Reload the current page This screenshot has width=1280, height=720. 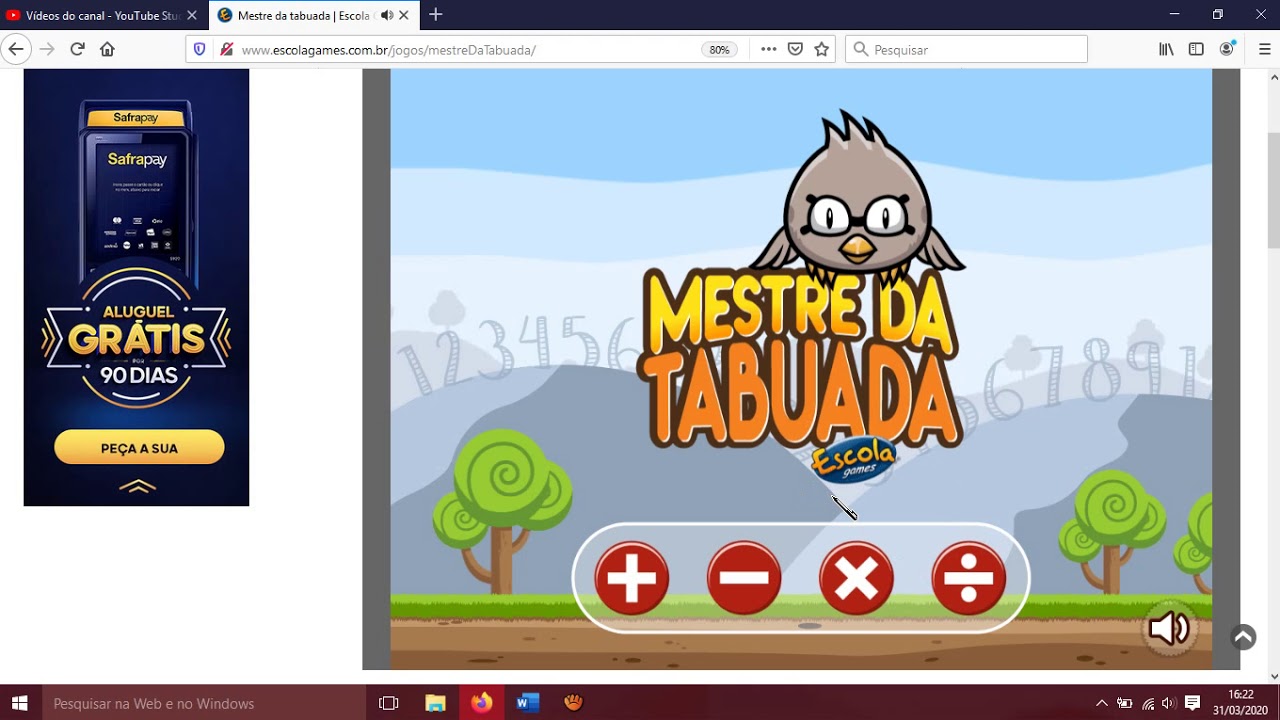pyautogui.click(x=77, y=49)
